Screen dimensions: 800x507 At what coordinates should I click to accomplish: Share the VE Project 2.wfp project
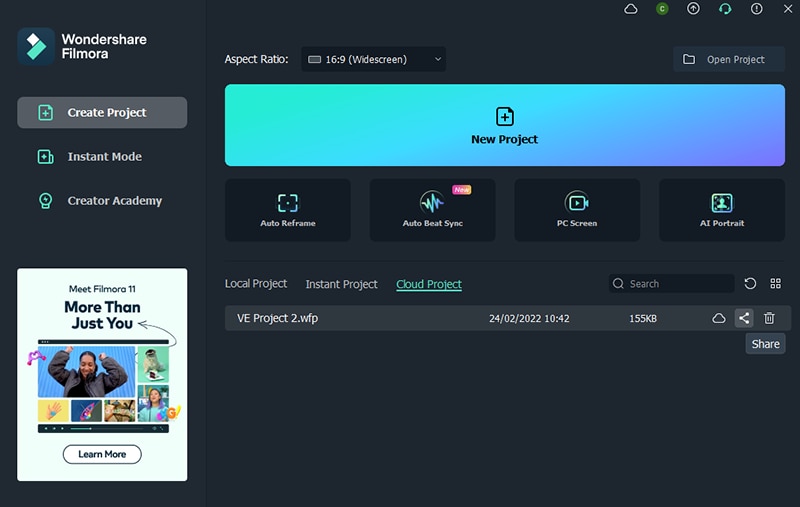pyautogui.click(x=744, y=318)
